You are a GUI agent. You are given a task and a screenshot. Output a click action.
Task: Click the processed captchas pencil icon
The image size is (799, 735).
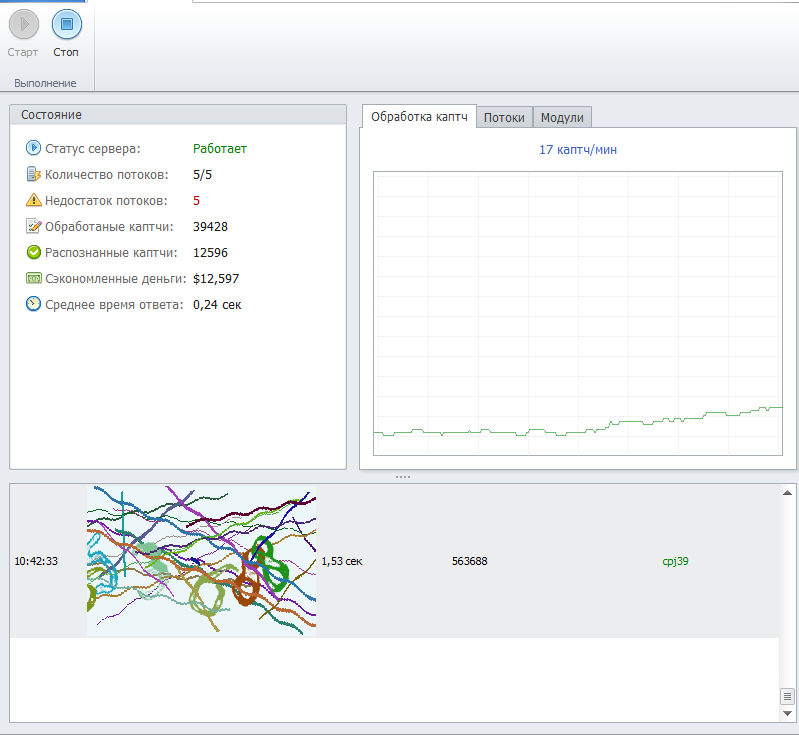point(33,226)
